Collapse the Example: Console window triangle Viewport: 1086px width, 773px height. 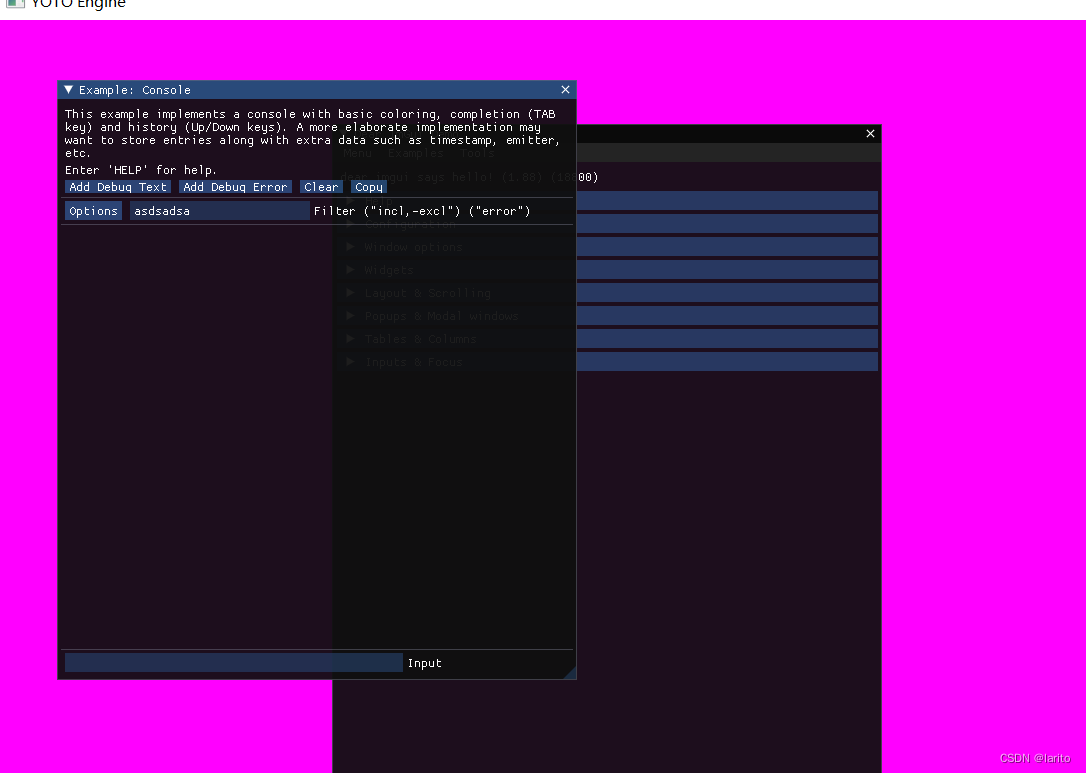pyautogui.click(x=69, y=90)
